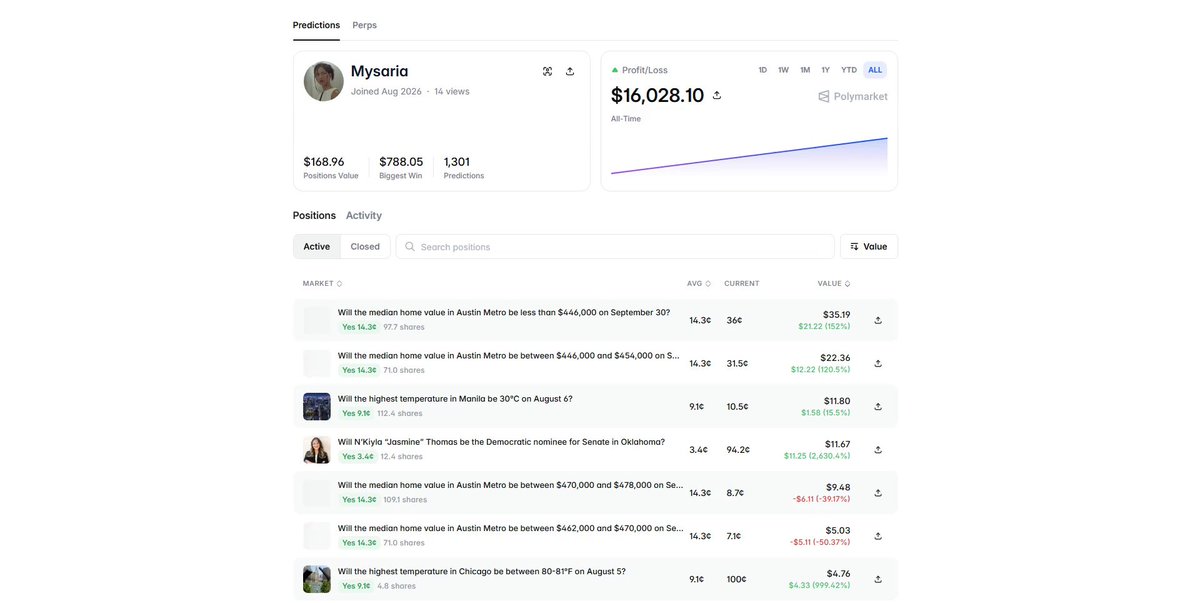Sort table by MARKET column
The image size is (1200, 603).
pyautogui.click(x=322, y=283)
